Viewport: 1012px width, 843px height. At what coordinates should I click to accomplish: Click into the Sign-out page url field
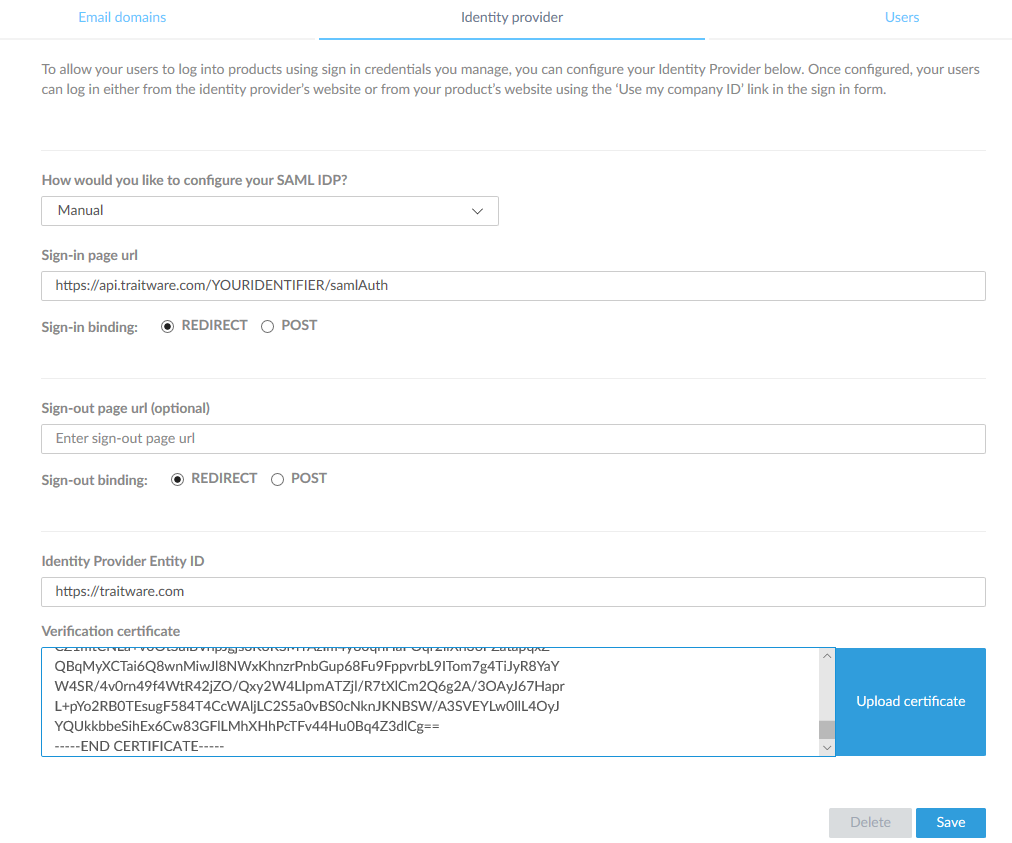[513, 439]
